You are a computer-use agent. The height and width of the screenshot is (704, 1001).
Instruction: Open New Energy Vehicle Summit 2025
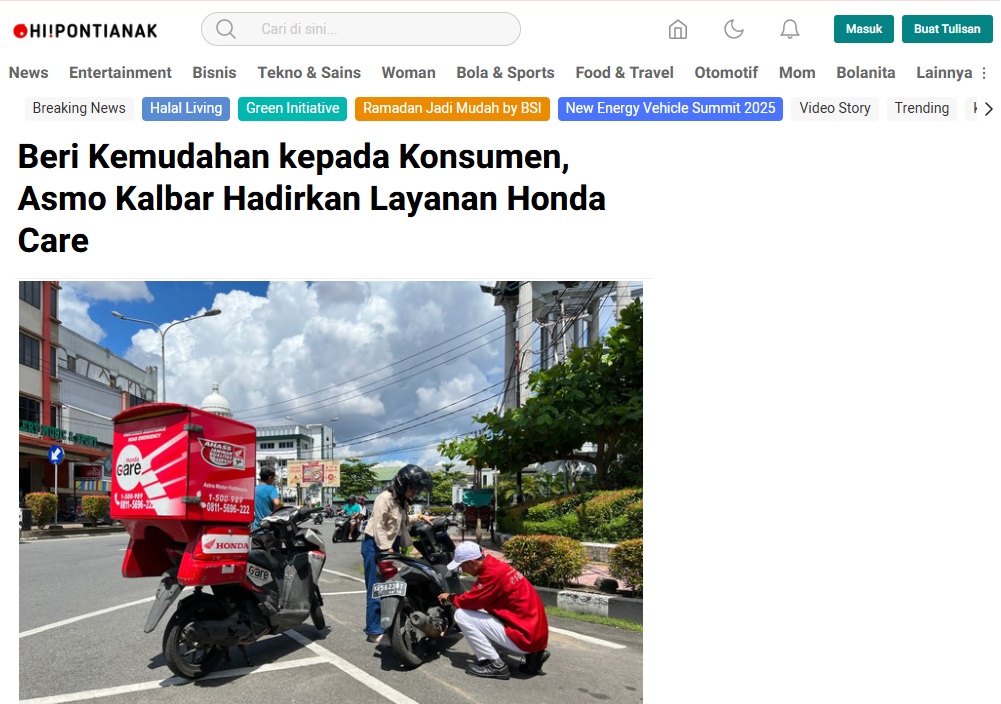point(670,109)
